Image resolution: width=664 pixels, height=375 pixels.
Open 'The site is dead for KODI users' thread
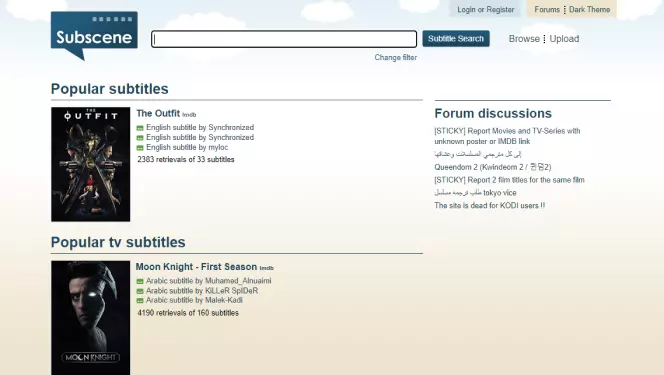[490, 205]
